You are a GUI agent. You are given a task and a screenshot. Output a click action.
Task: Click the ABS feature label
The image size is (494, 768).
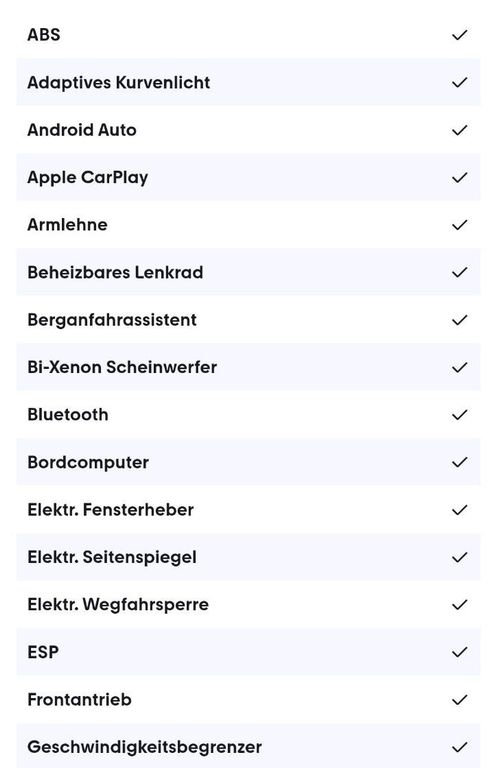coord(44,35)
